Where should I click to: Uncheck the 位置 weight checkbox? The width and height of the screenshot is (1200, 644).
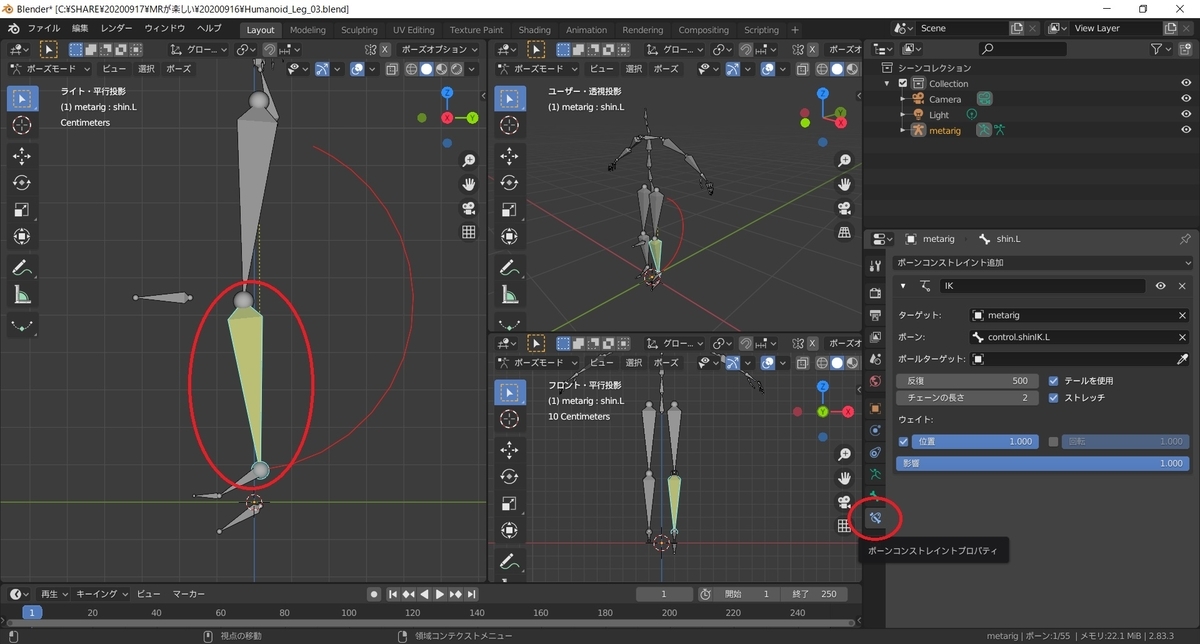pyautogui.click(x=904, y=441)
